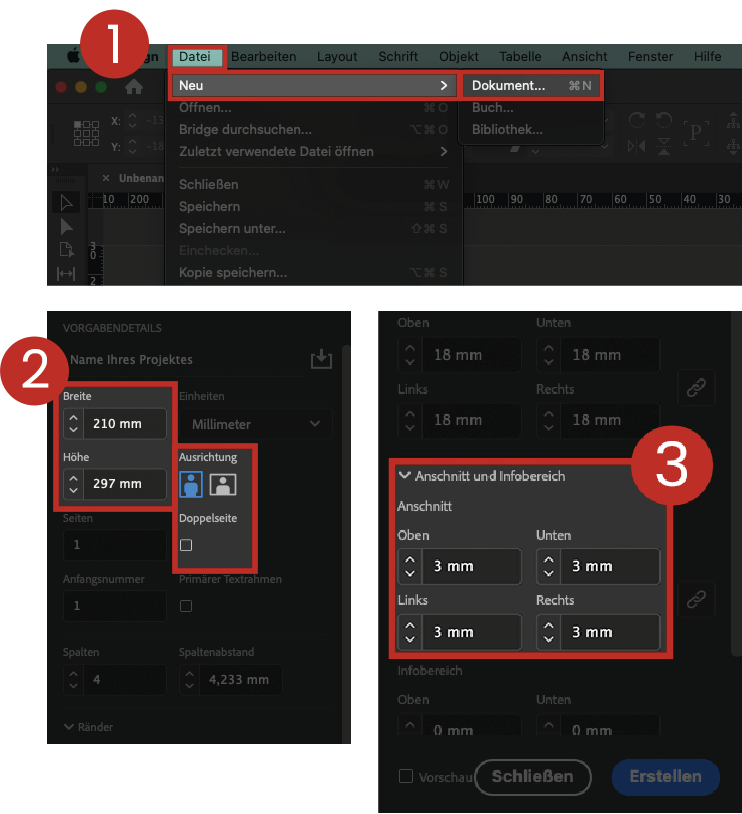742x814 pixels.
Task: Click Anschnitt Oben stepper arrows
Action: coord(410,566)
